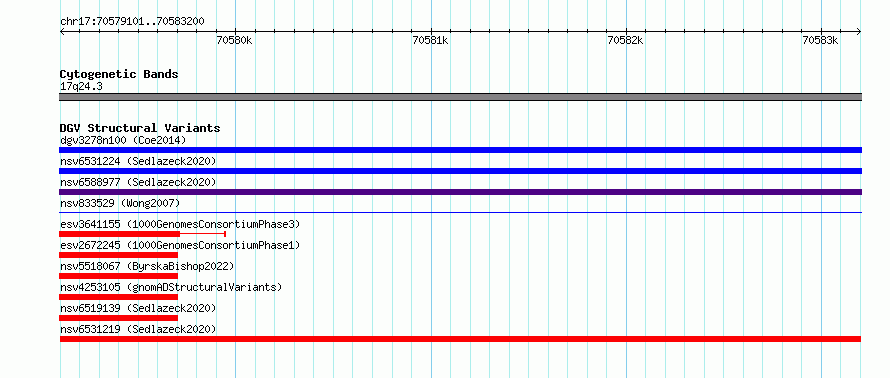Open variant esv2672245 (1000GenomesConsortiumPhase1) label
This screenshot has width=890, height=378.
180,245
